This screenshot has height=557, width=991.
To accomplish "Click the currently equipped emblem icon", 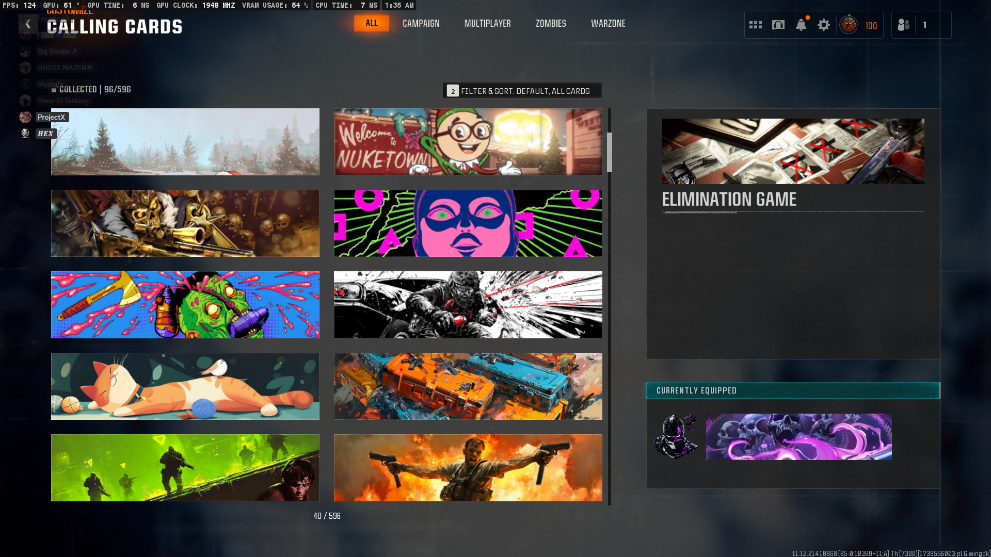I will (x=675, y=436).
